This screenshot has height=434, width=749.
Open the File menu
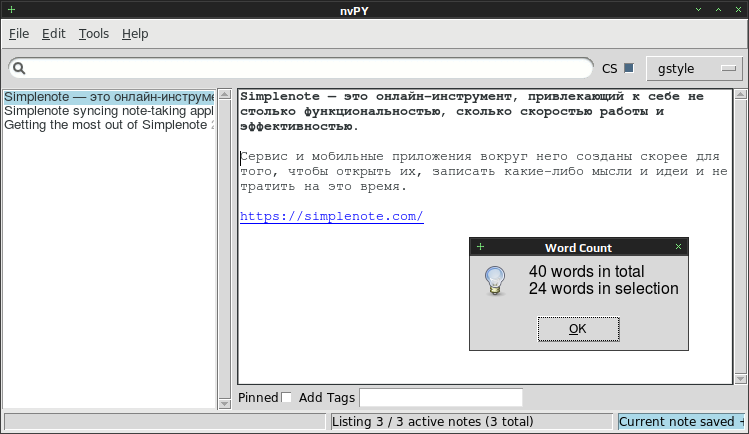[19, 34]
